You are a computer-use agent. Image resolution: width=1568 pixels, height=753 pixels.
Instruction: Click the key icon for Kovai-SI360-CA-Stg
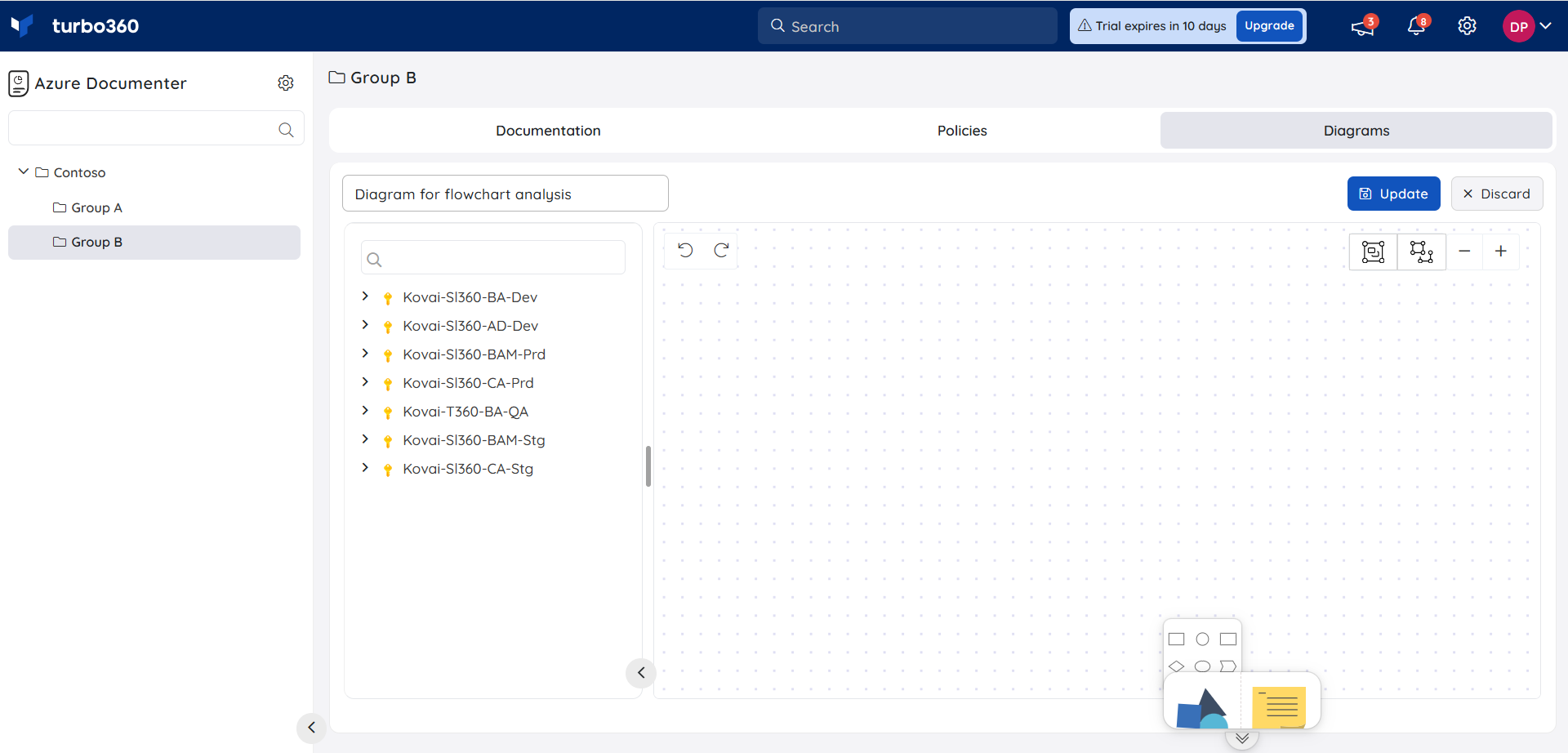388,470
